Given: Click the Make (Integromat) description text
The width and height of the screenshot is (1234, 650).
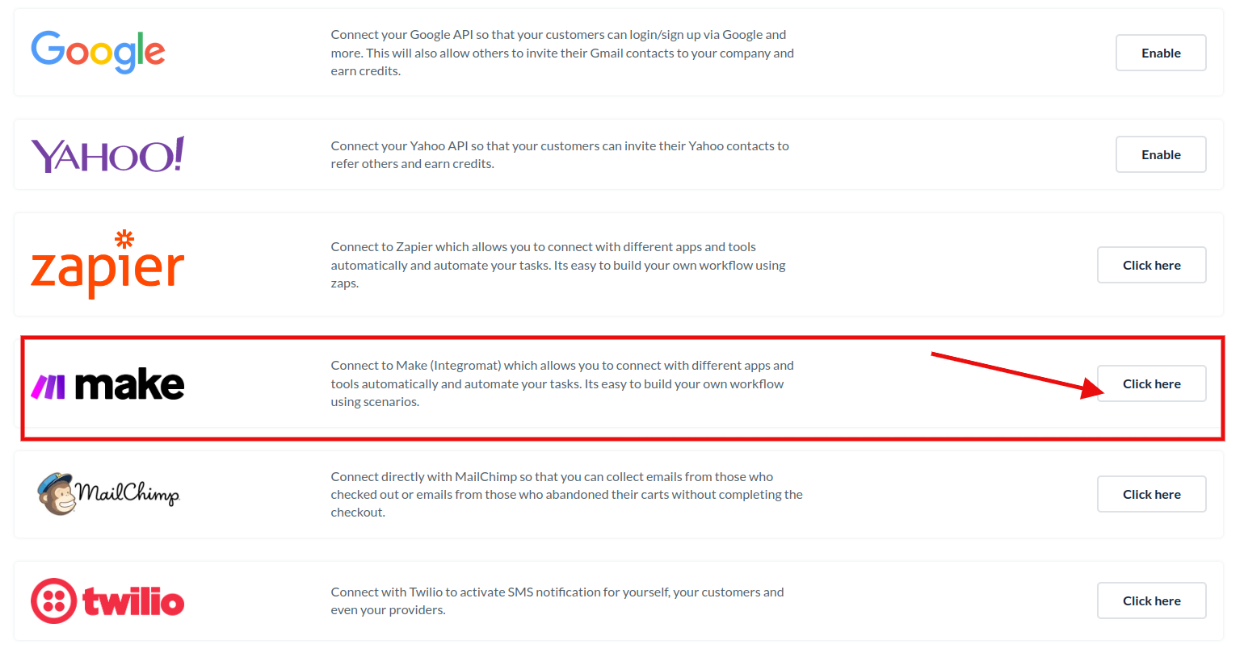Looking at the screenshot, I should pos(562,384).
